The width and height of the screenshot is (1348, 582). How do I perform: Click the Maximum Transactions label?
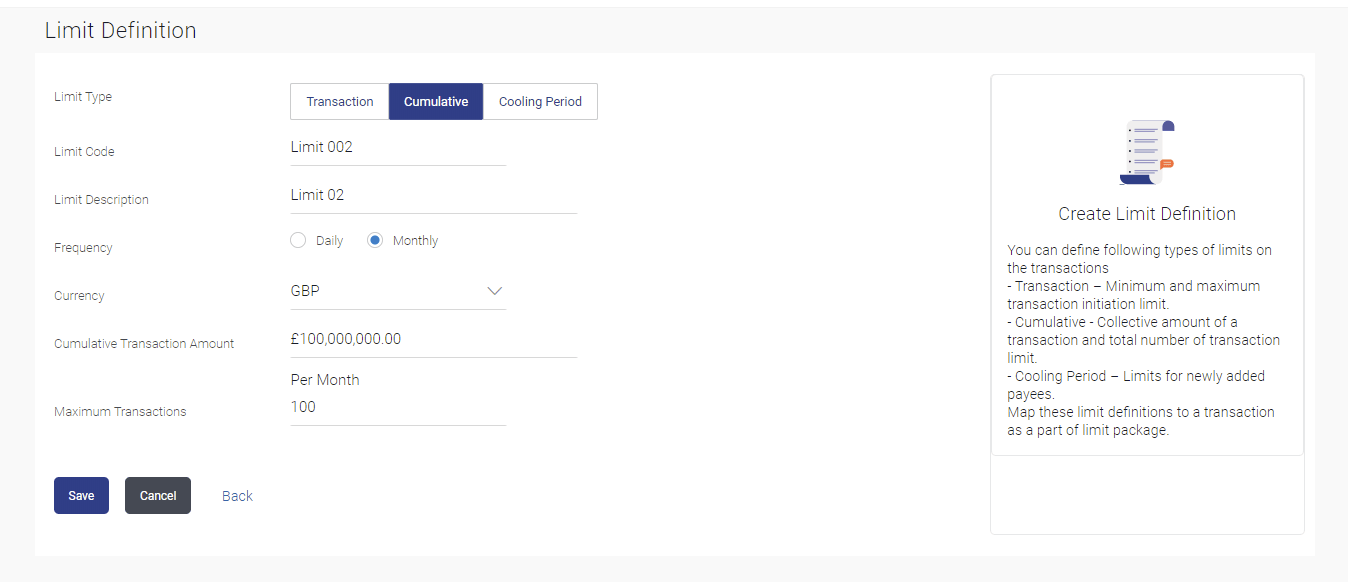click(120, 412)
